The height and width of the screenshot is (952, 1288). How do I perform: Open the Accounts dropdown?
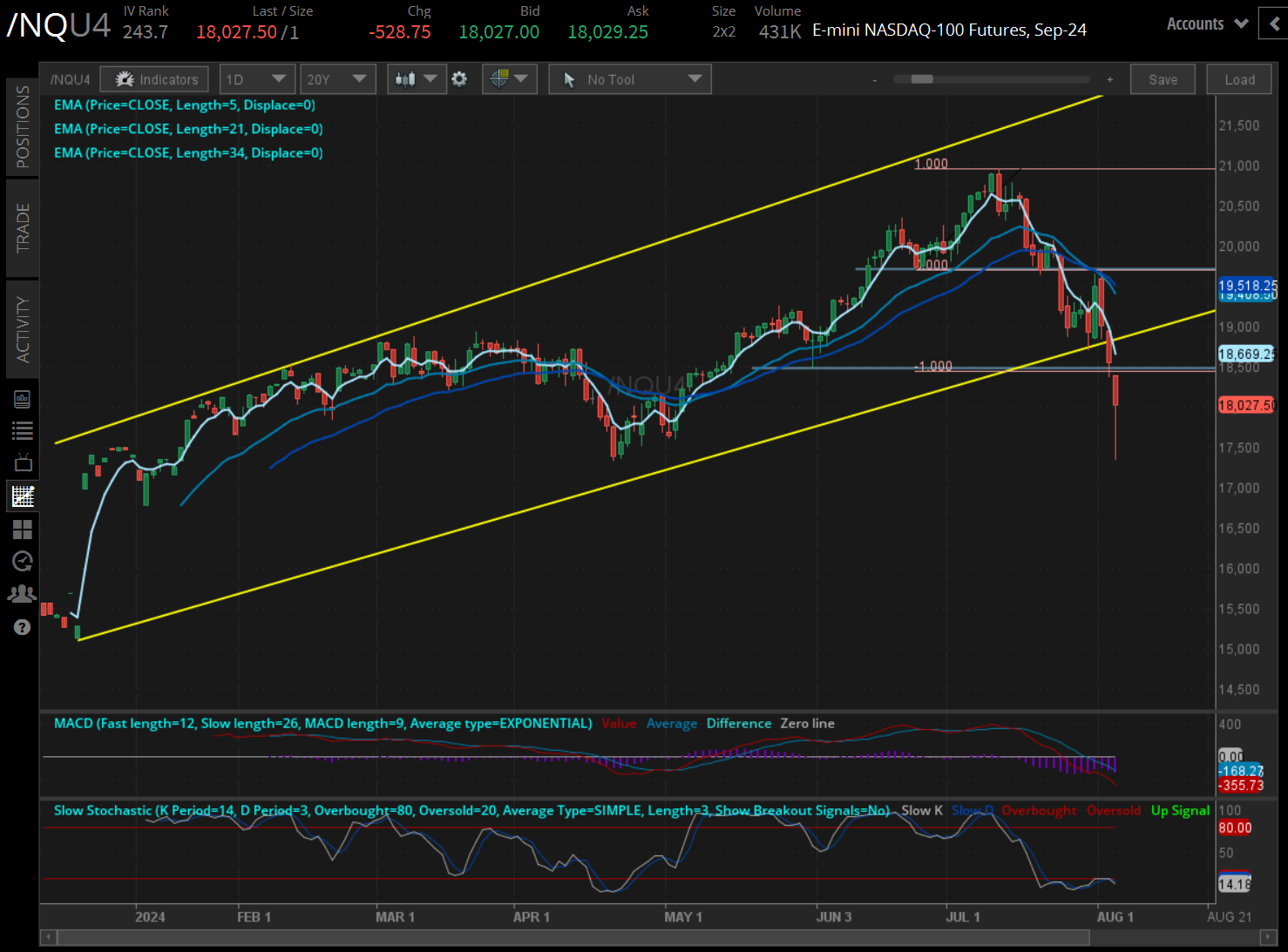(x=1206, y=24)
